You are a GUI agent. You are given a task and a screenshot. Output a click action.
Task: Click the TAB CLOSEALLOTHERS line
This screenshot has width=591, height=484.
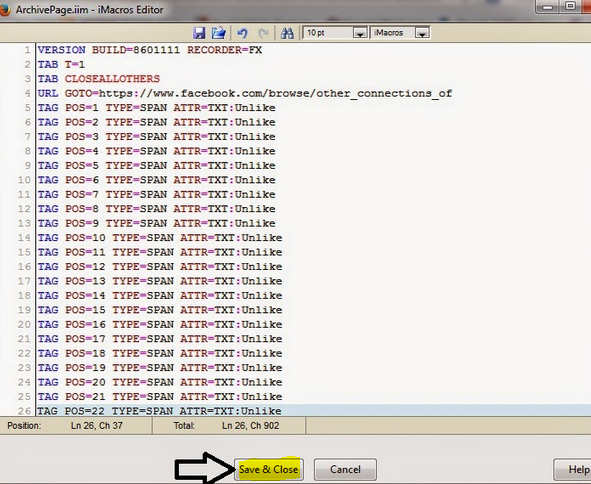point(99,79)
